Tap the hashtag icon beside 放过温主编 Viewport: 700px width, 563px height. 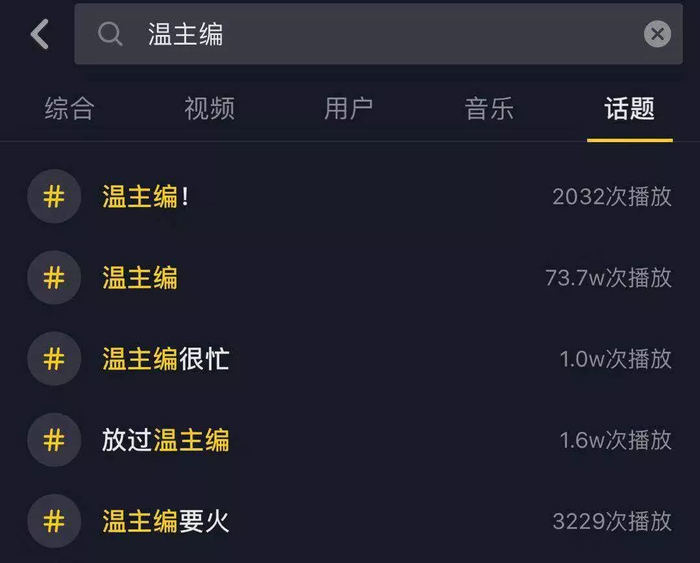pyautogui.click(x=54, y=439)
